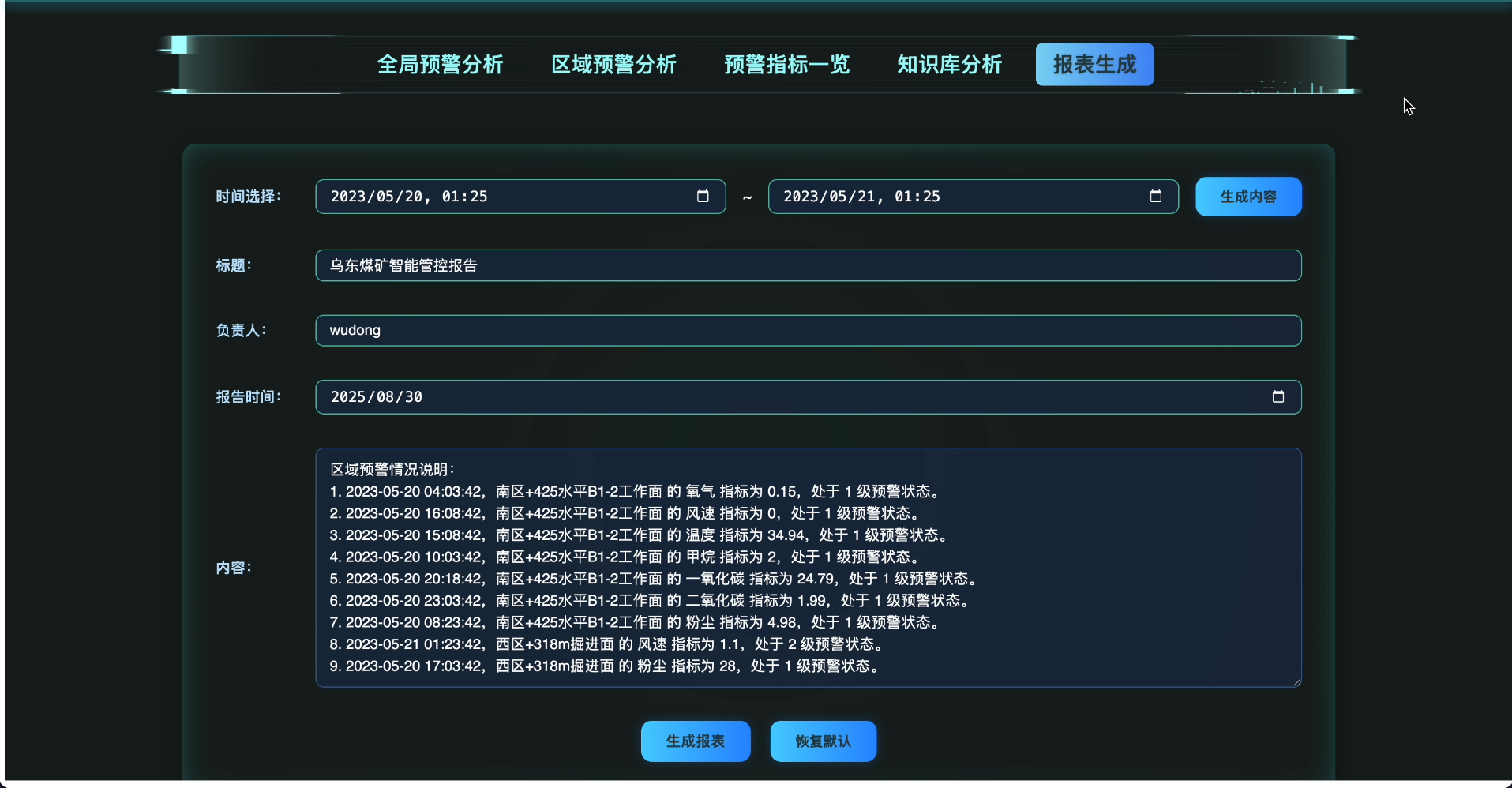1512x788 pixels.
Task: Switch to 全局预警分析 tab
Action: 440,65
